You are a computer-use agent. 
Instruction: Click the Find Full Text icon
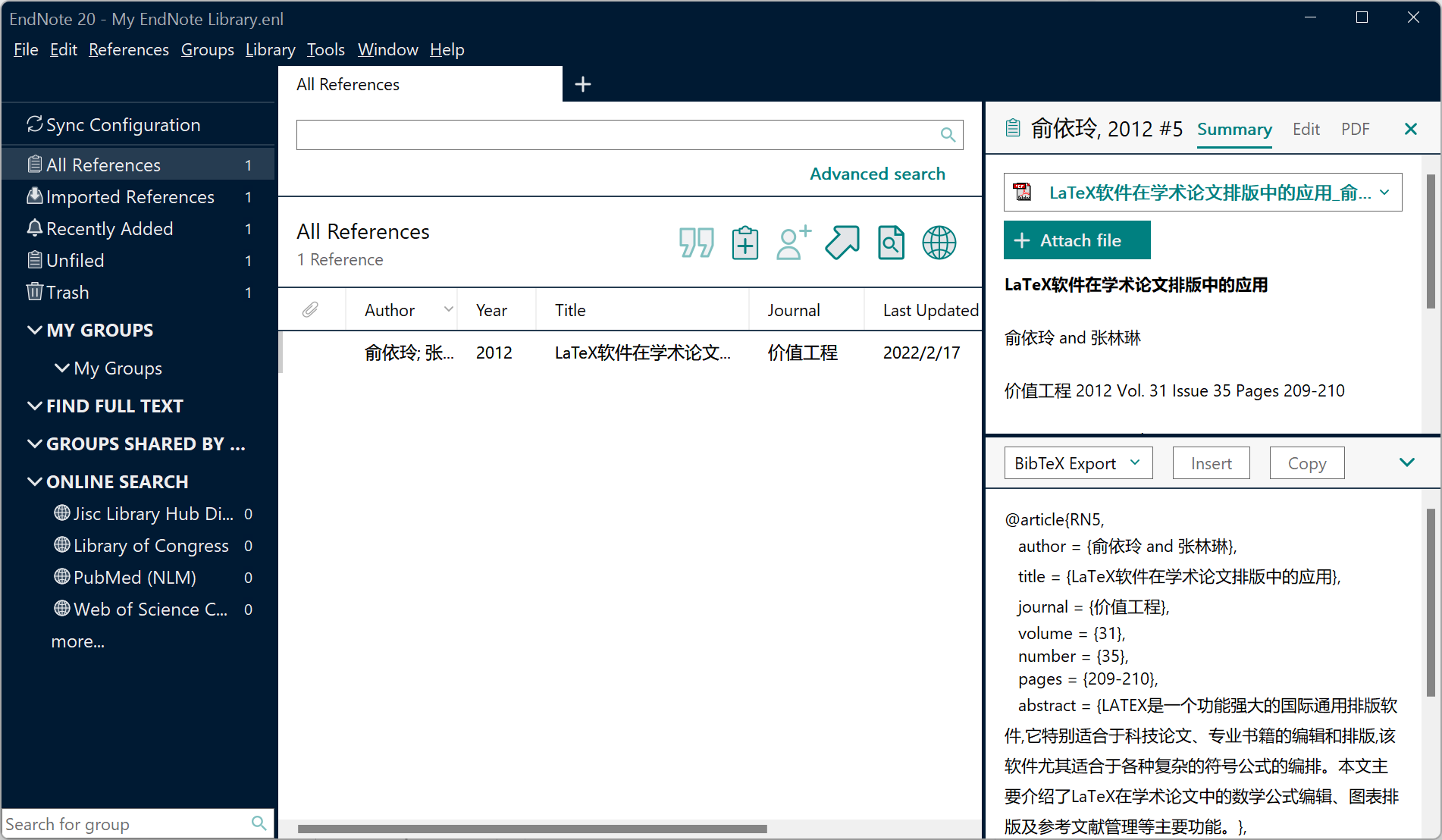(891, 243)
